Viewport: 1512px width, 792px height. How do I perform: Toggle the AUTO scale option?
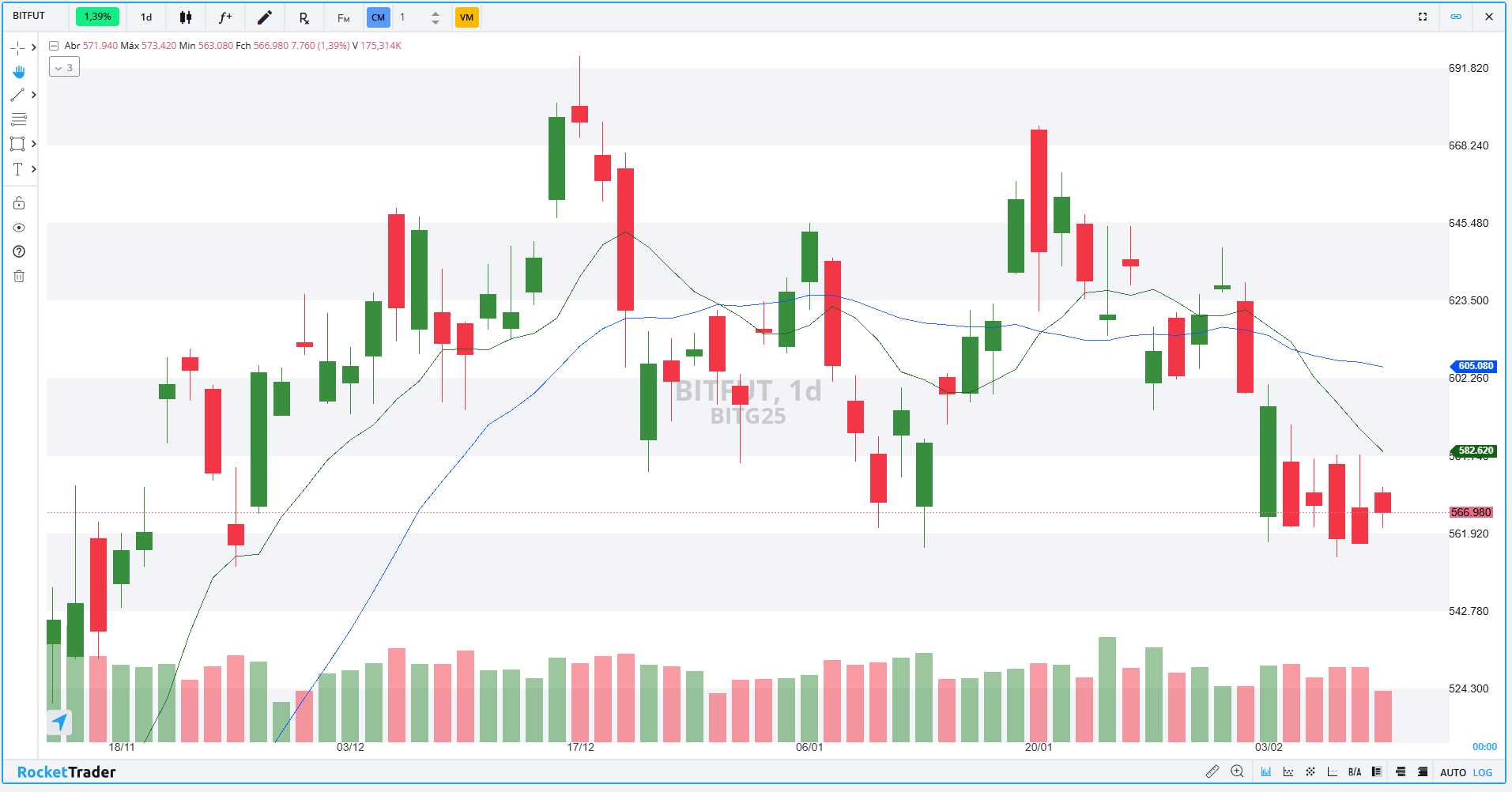point(1453,772)
